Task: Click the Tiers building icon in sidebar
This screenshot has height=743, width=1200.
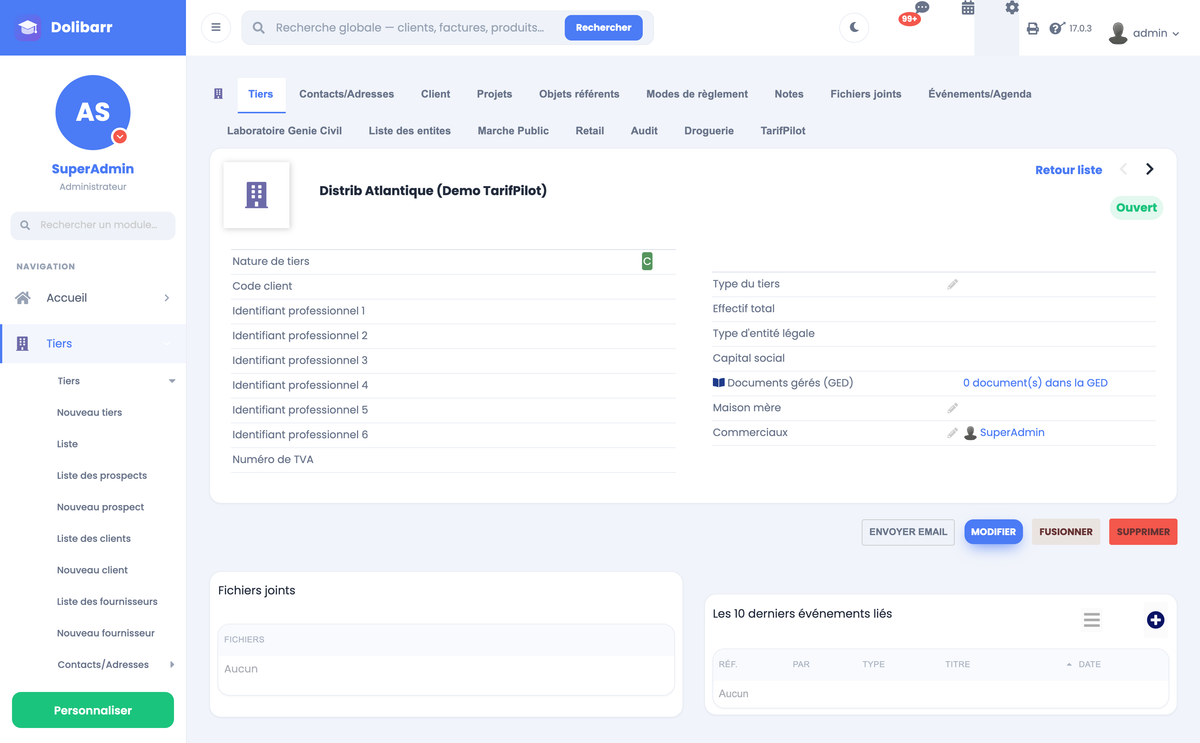Action: tap(23, 344)
